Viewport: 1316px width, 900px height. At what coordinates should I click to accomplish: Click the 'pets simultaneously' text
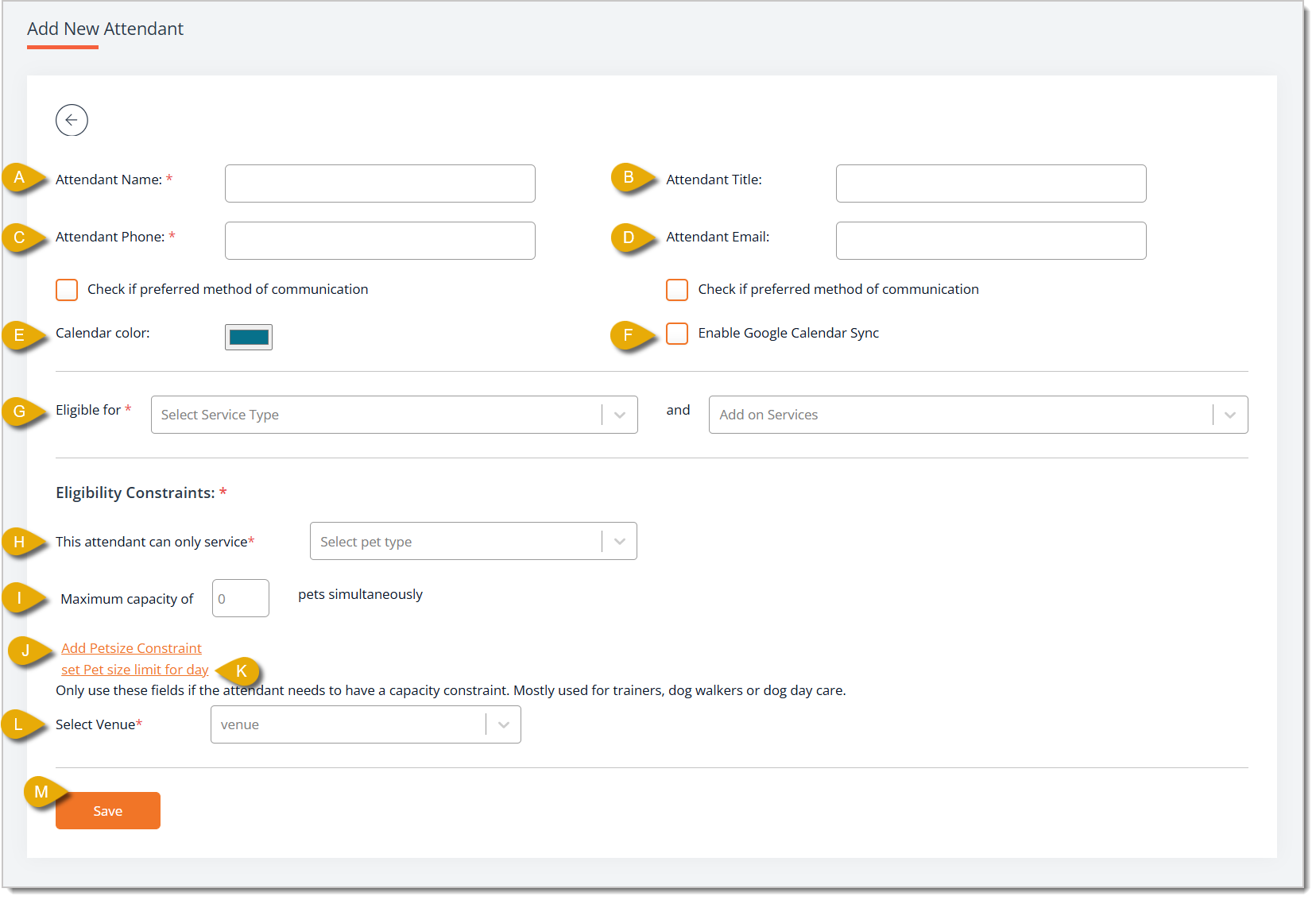360,594
